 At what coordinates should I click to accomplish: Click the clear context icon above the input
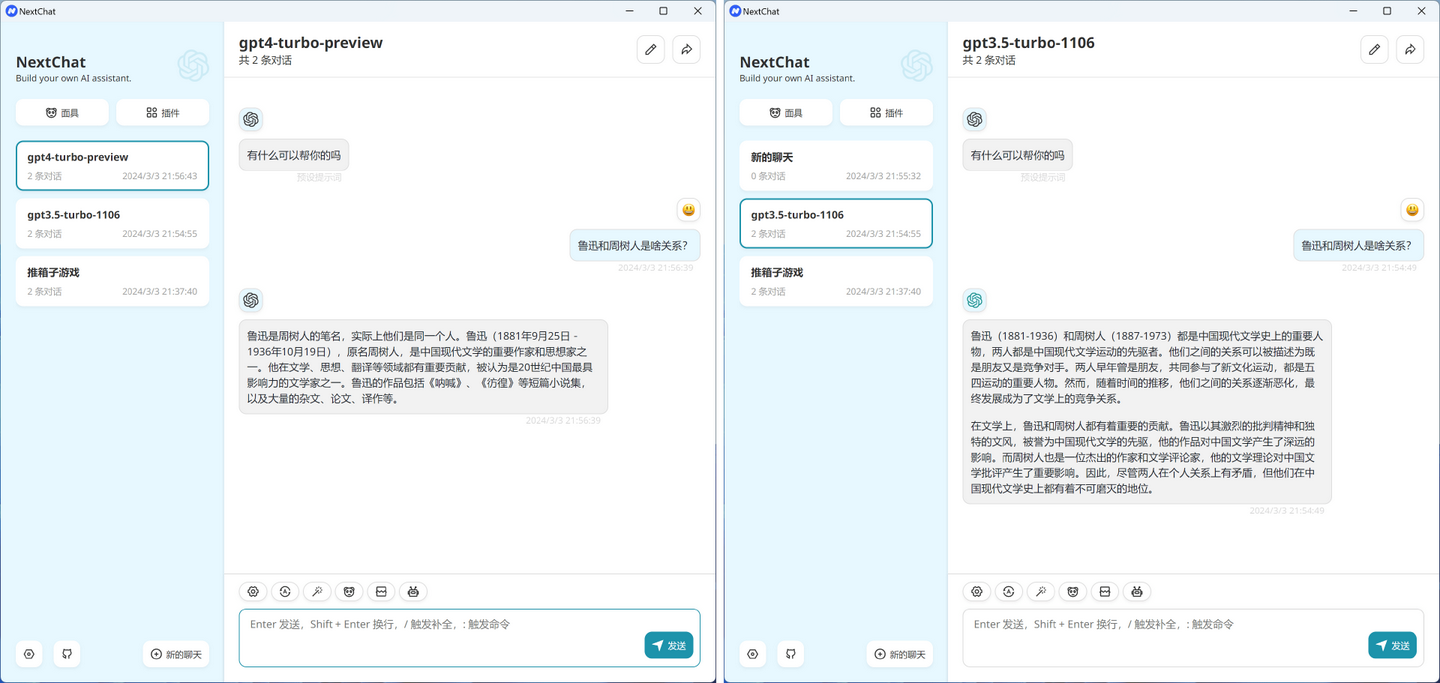pos(381,591)
